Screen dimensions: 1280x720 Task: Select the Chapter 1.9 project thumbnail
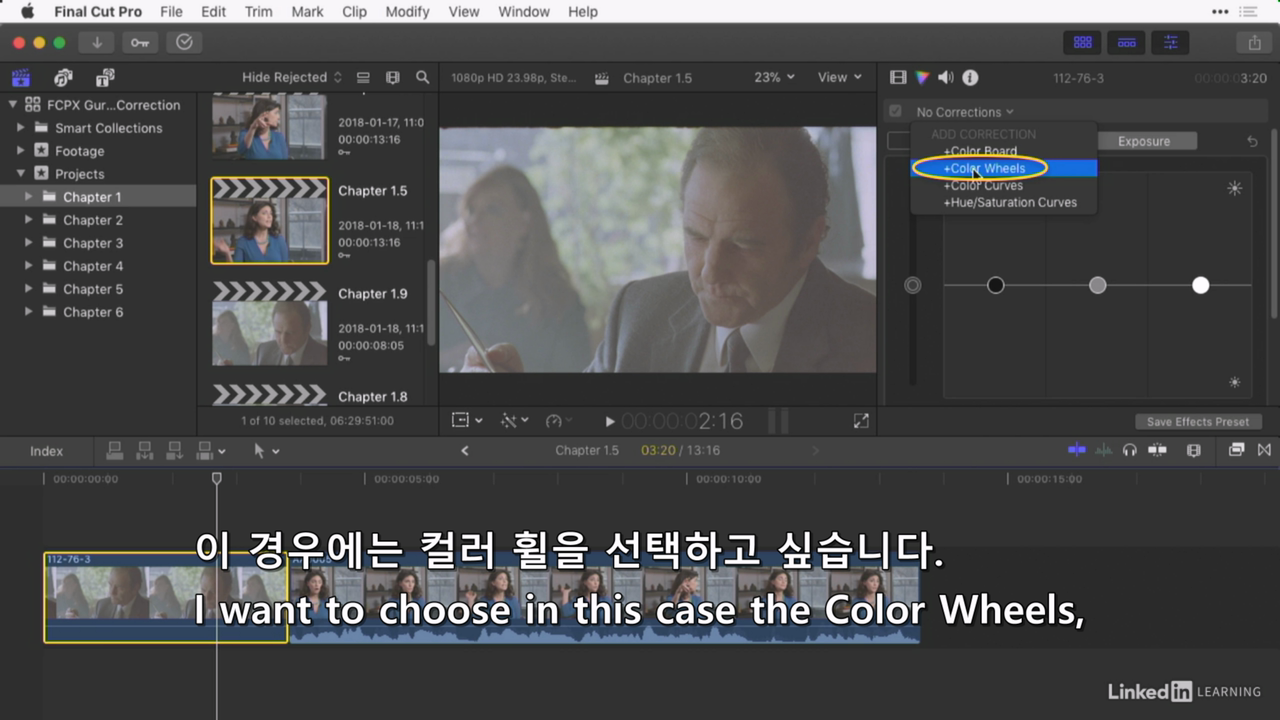(269, 324)
